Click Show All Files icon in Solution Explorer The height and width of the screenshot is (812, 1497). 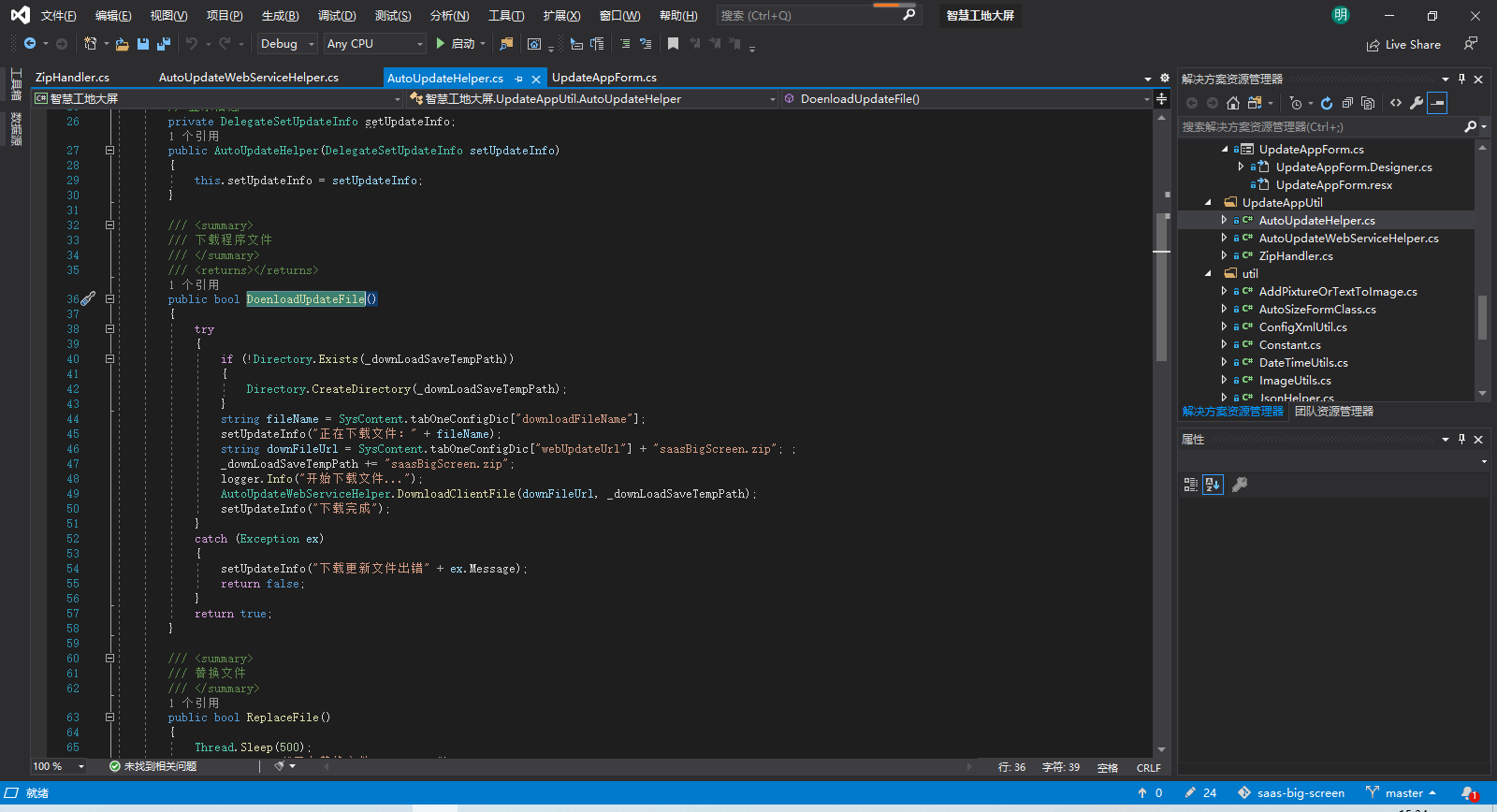1368,103
